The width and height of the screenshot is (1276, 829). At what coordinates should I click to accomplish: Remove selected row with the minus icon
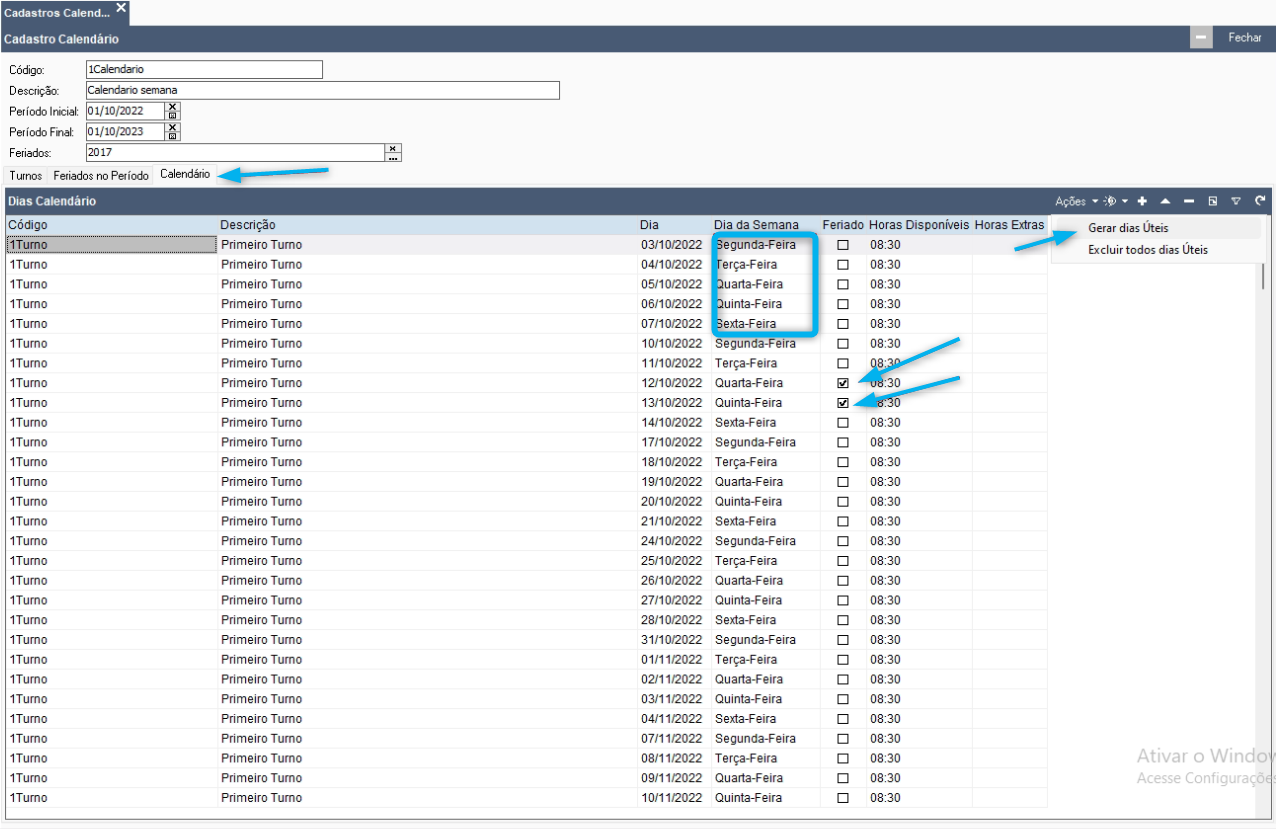(1189, 201)
